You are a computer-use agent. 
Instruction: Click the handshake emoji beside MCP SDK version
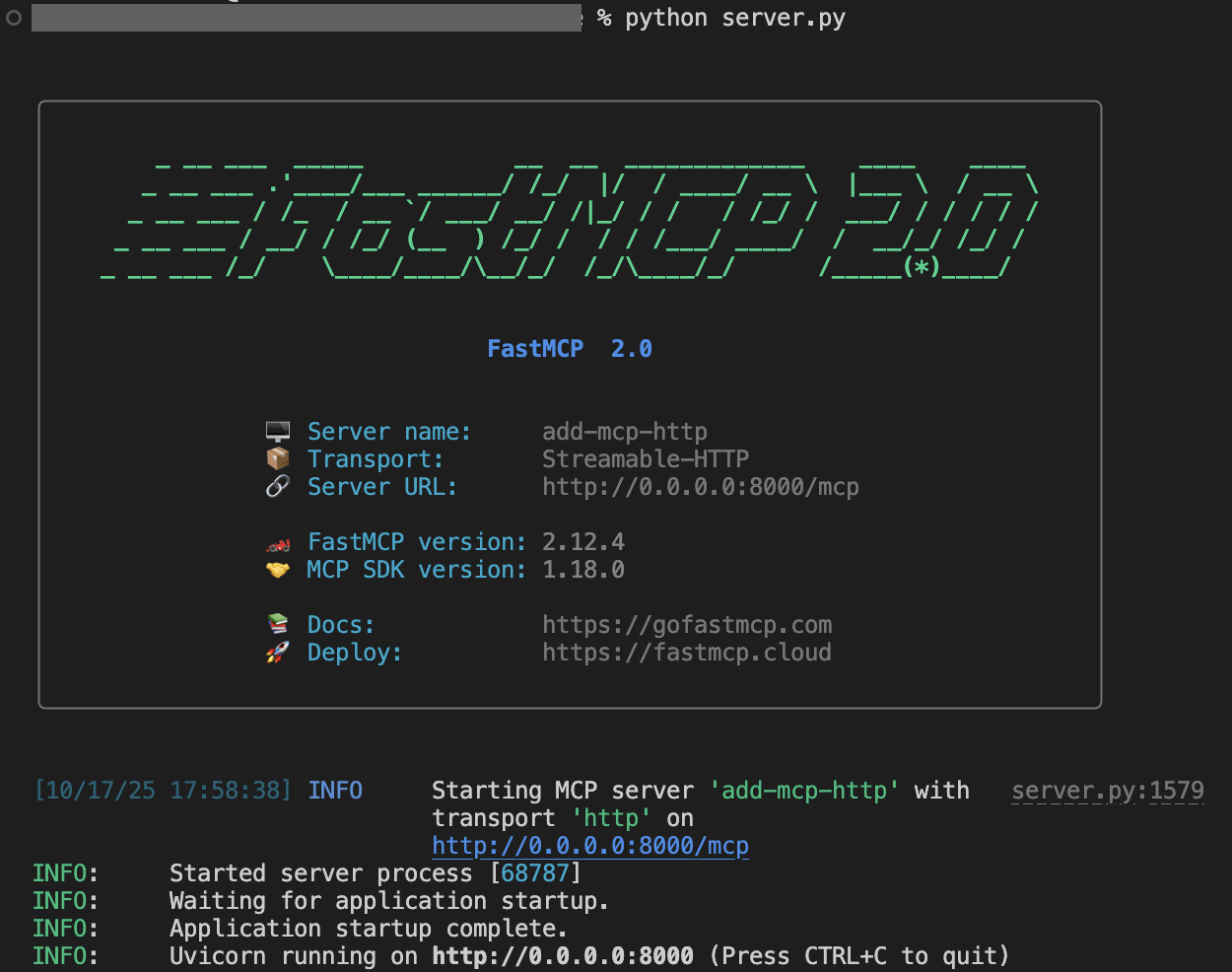(278, 570)
